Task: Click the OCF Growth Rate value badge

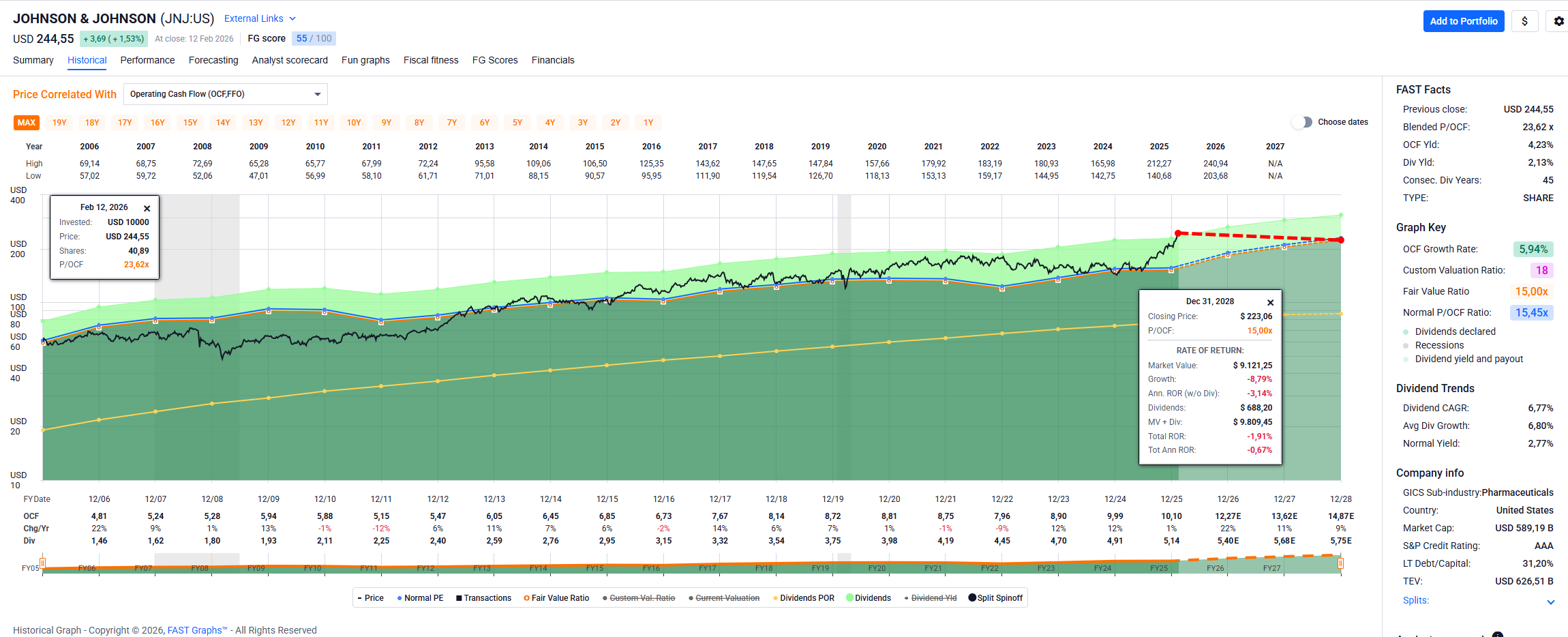Action: point(1533,250)
